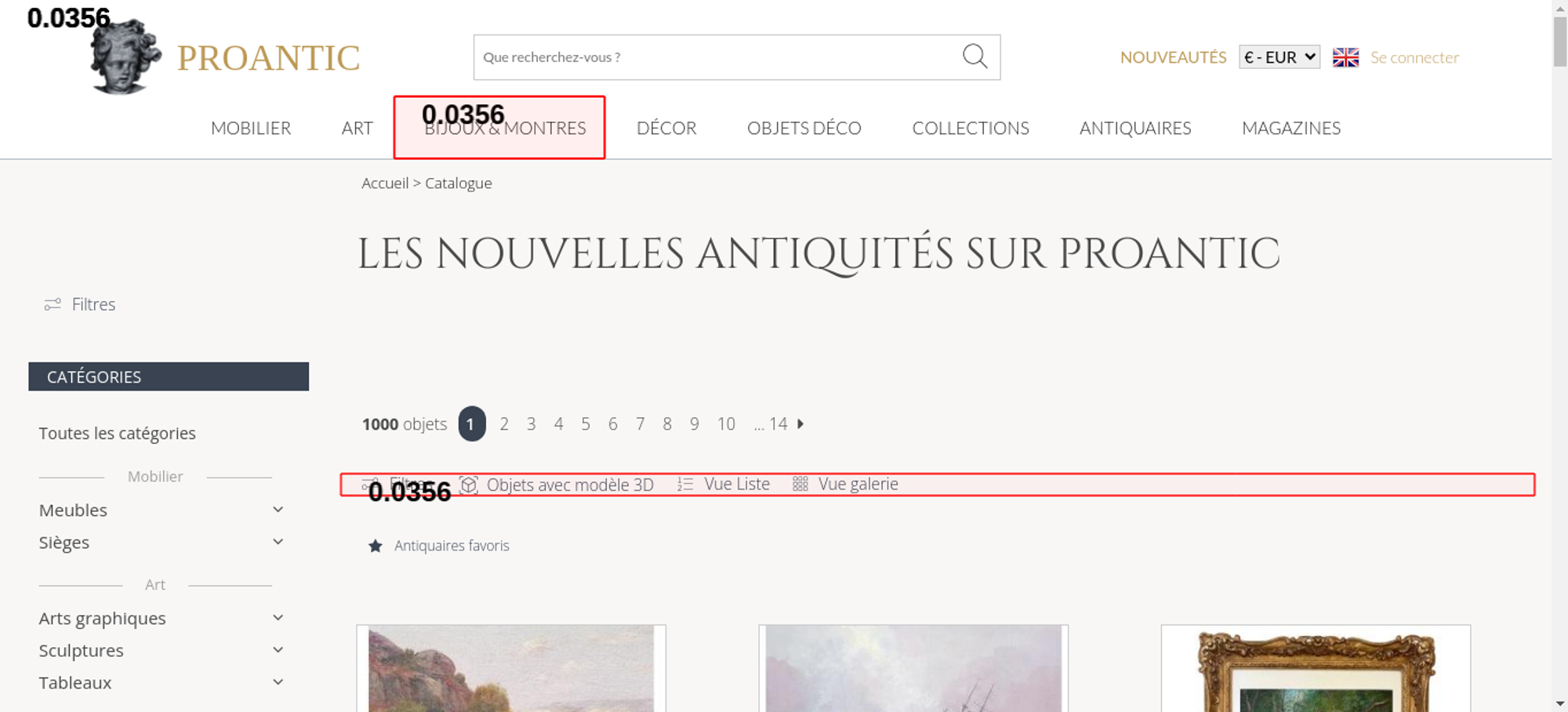Select Toutes les catégories
The width and height of the screenshot is (1568, 712).
tap(118, 434)
